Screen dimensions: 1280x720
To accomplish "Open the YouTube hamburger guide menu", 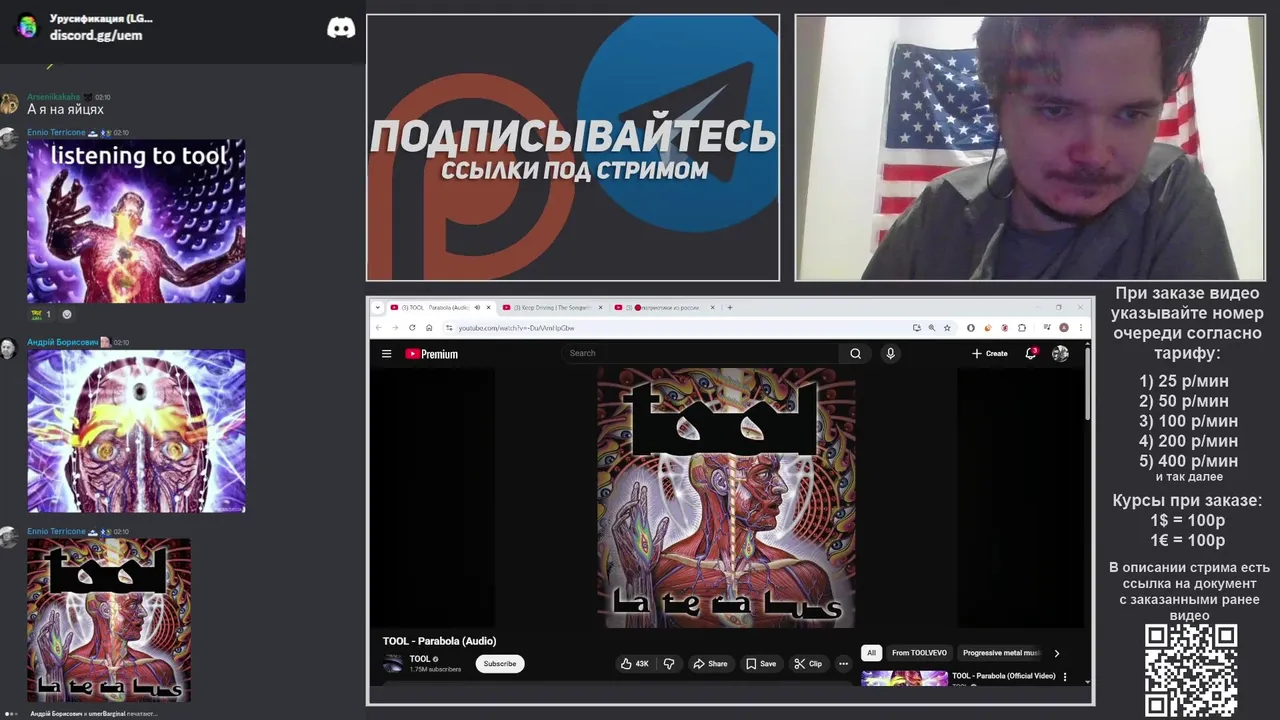I will (386, 353).
